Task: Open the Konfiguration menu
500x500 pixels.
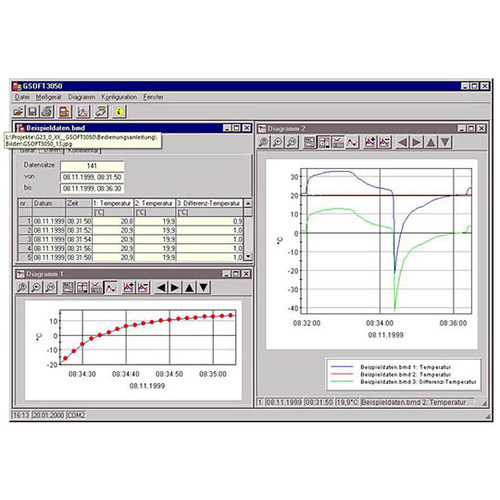Action: point(119,97)
